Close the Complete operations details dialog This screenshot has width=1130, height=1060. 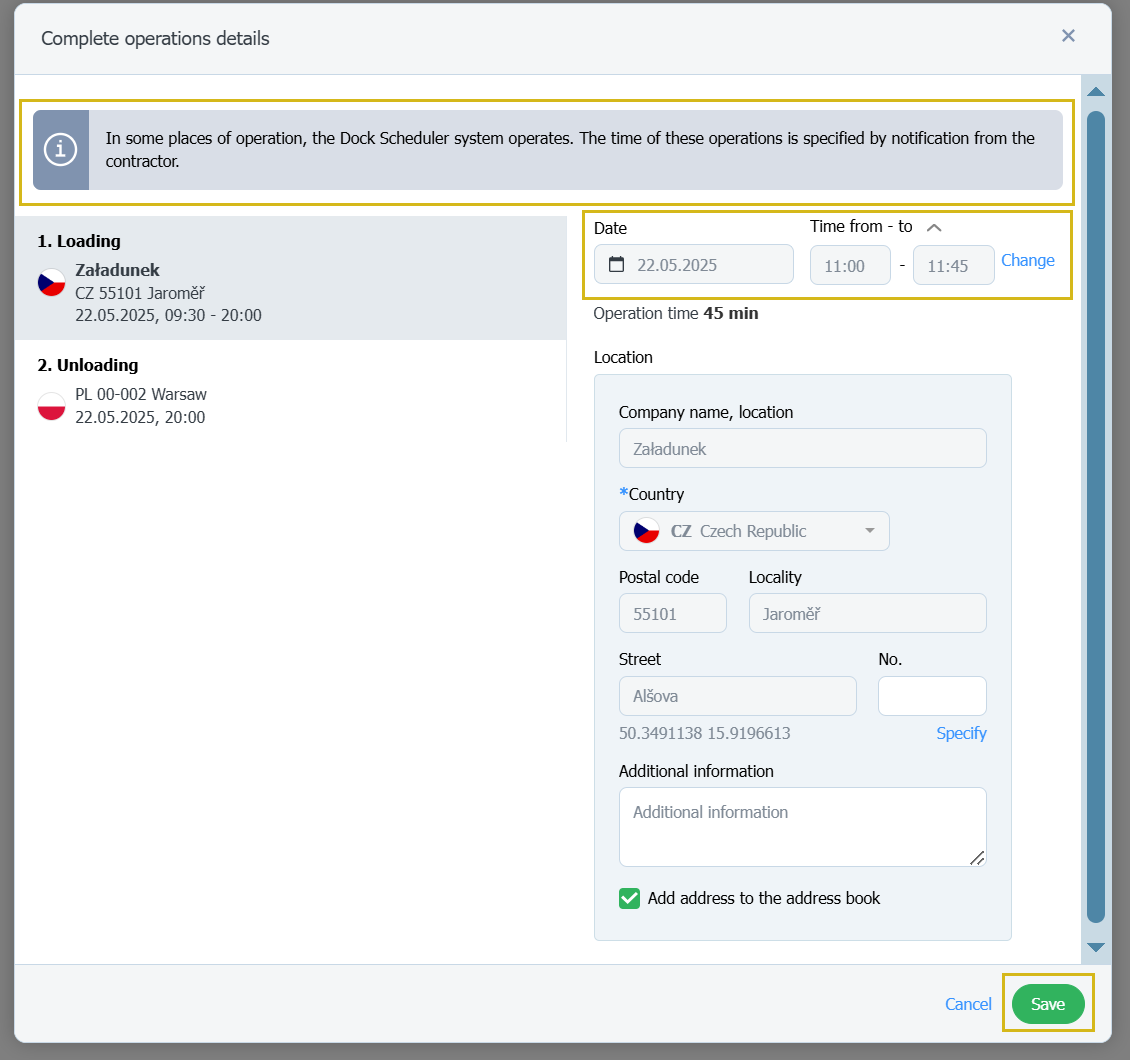[x=1068, y=36]
